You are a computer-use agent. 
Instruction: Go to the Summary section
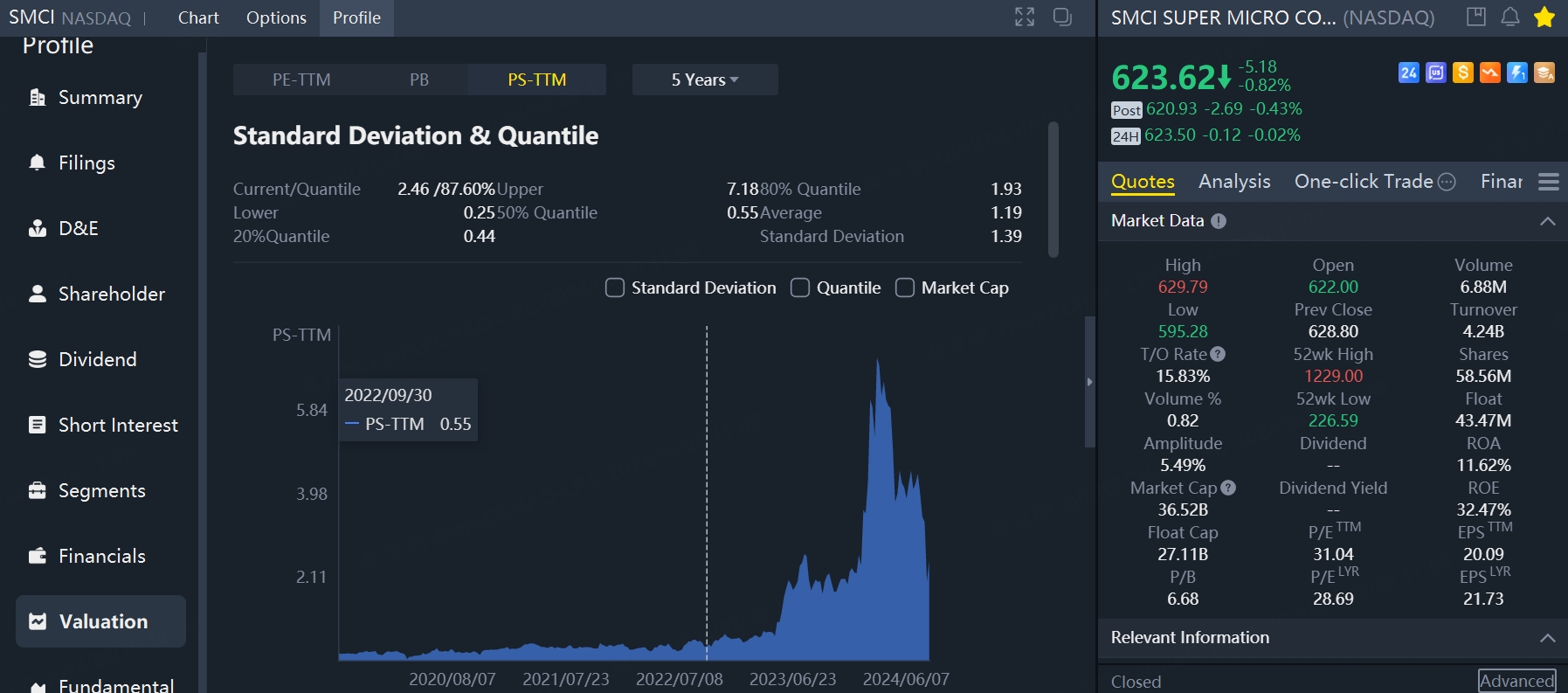click(100, 97)
